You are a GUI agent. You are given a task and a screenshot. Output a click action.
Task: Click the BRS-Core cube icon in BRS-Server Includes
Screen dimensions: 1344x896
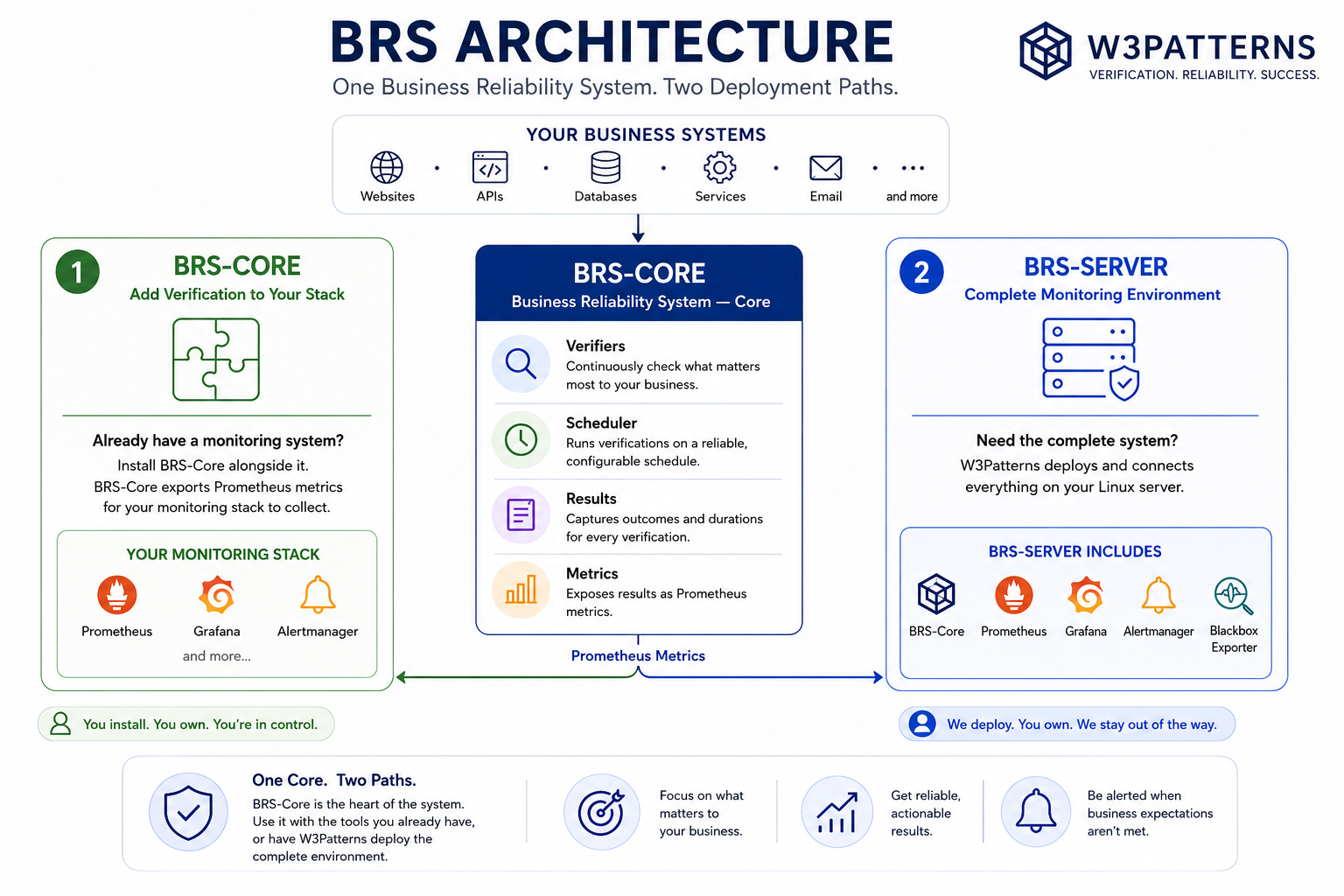936,594
